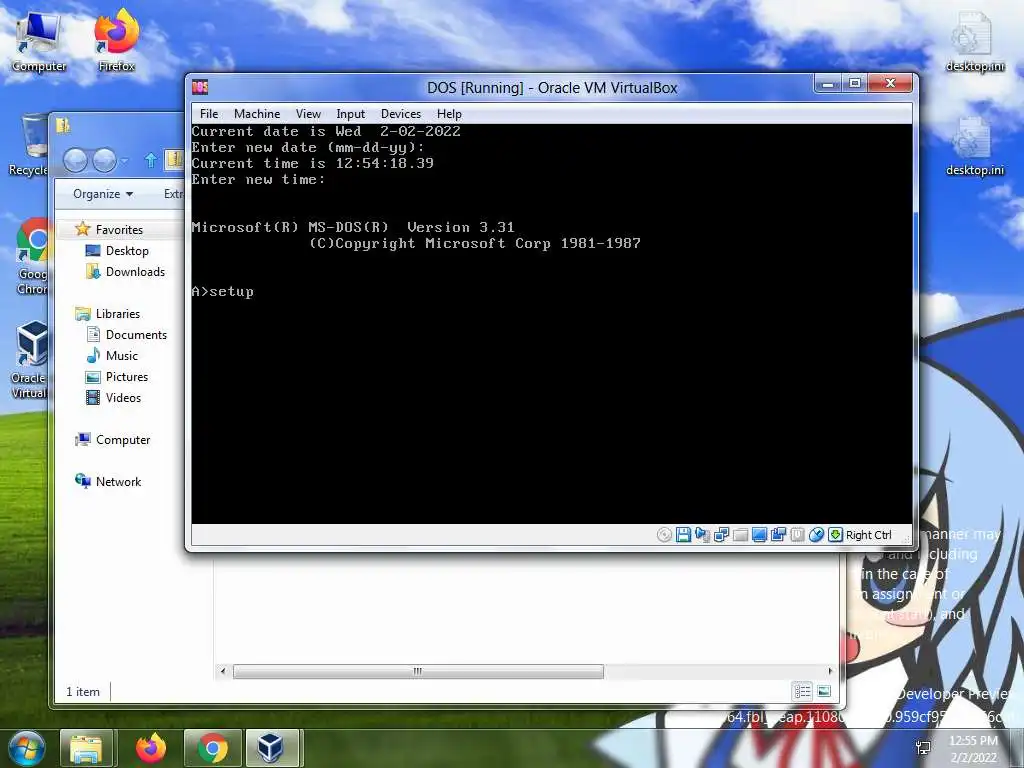Open the Input menu in VirtualBox
The width and height of the screenshot is (1024, 768).
(350, 114)
